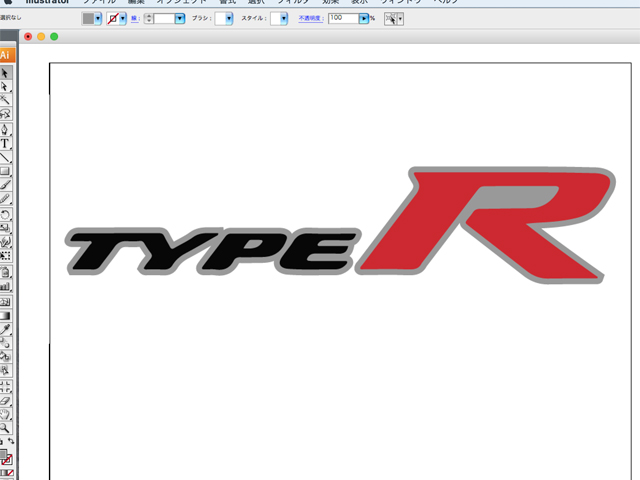
Task: Select the Paintbrush tool
Action: [x=5, y=185]
